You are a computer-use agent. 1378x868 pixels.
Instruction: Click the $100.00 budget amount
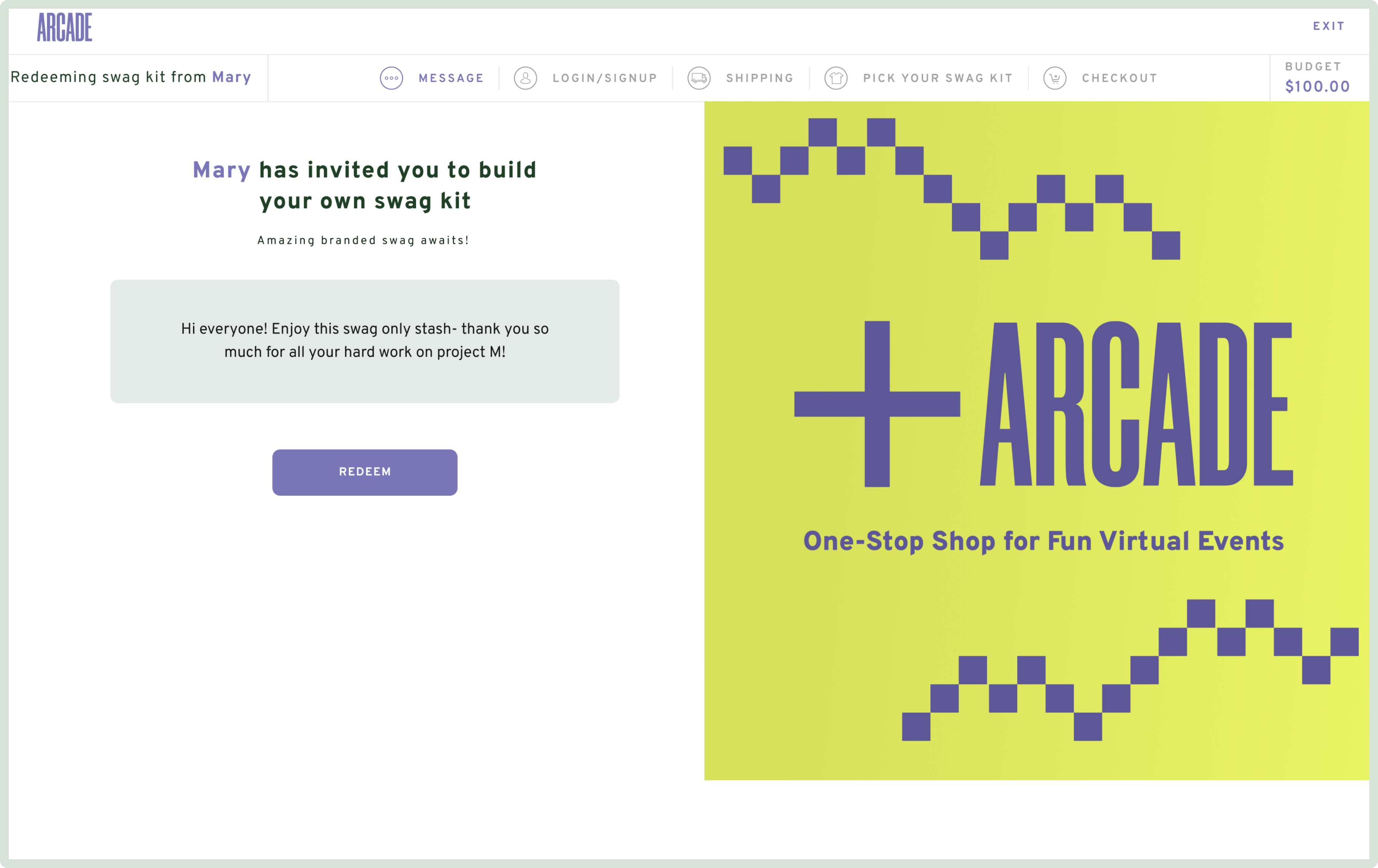pyautogui.click(x=1317, y=86)
